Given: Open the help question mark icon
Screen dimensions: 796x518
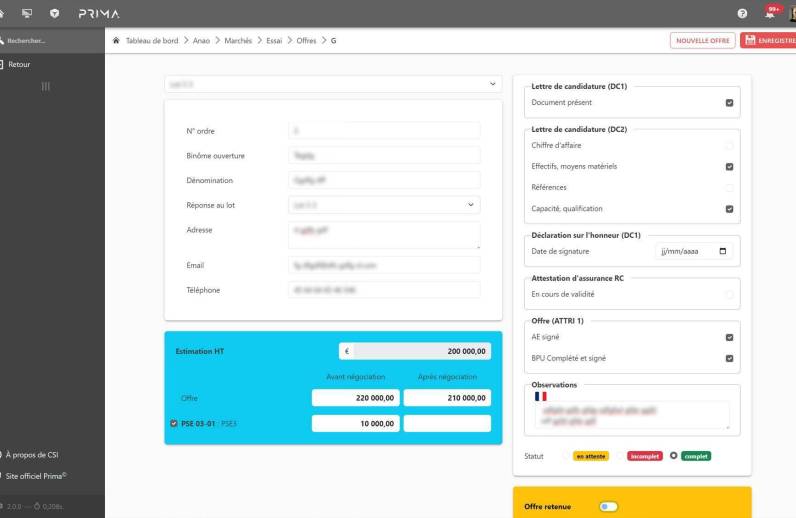Looking at the screenshot, I should coord(743,12).
